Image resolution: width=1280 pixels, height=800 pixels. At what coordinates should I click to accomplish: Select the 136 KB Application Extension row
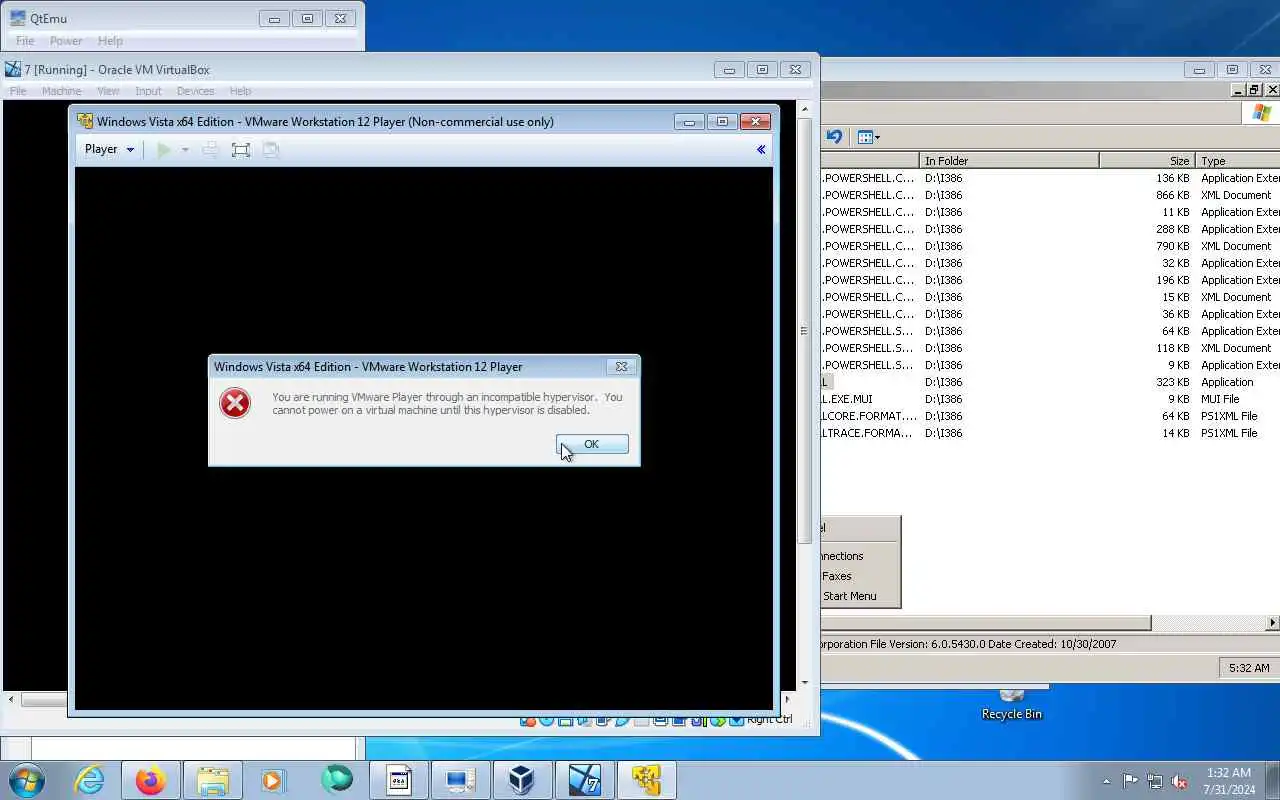click(1050, 178)
